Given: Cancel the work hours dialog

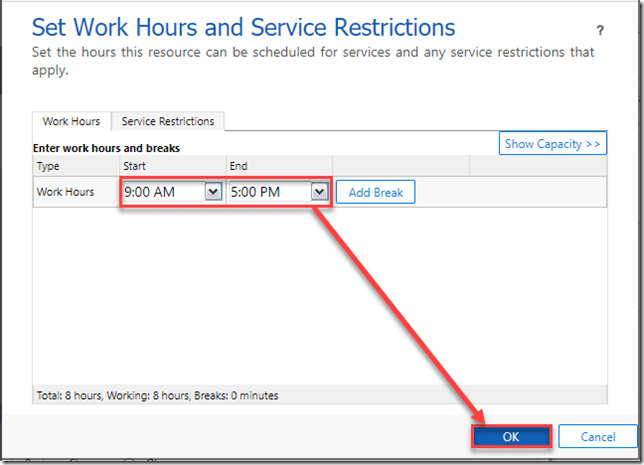Looking at the screenshot, I should click(597, 437).
